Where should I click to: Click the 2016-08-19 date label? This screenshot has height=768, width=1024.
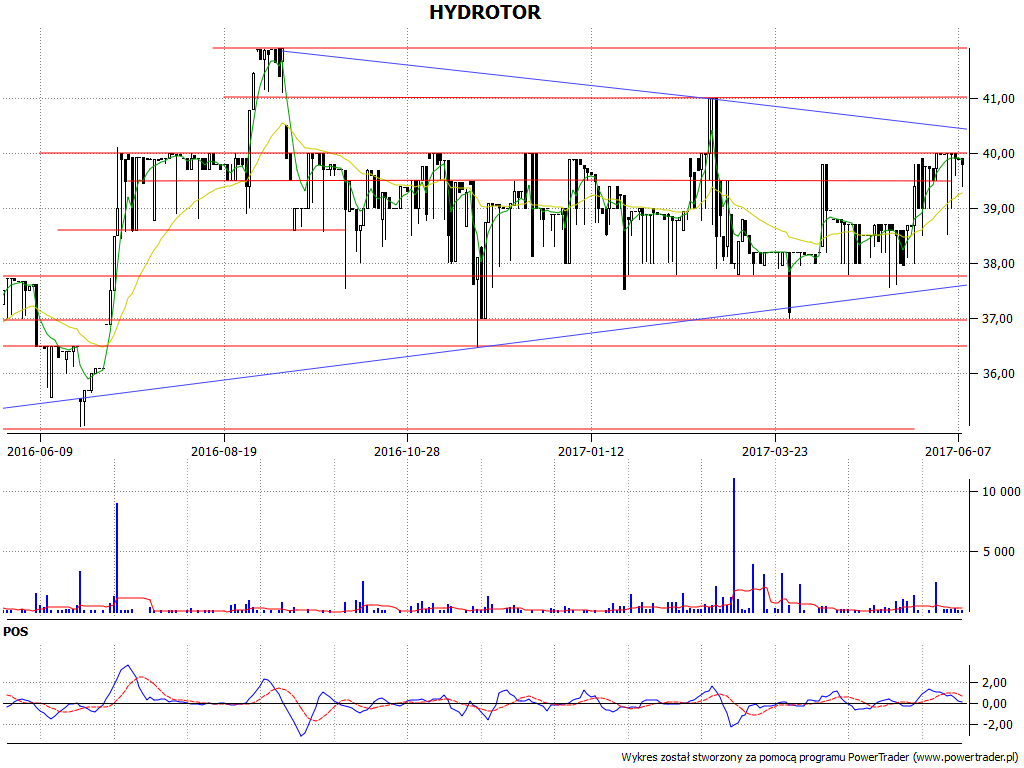click(x=224, y=451)
